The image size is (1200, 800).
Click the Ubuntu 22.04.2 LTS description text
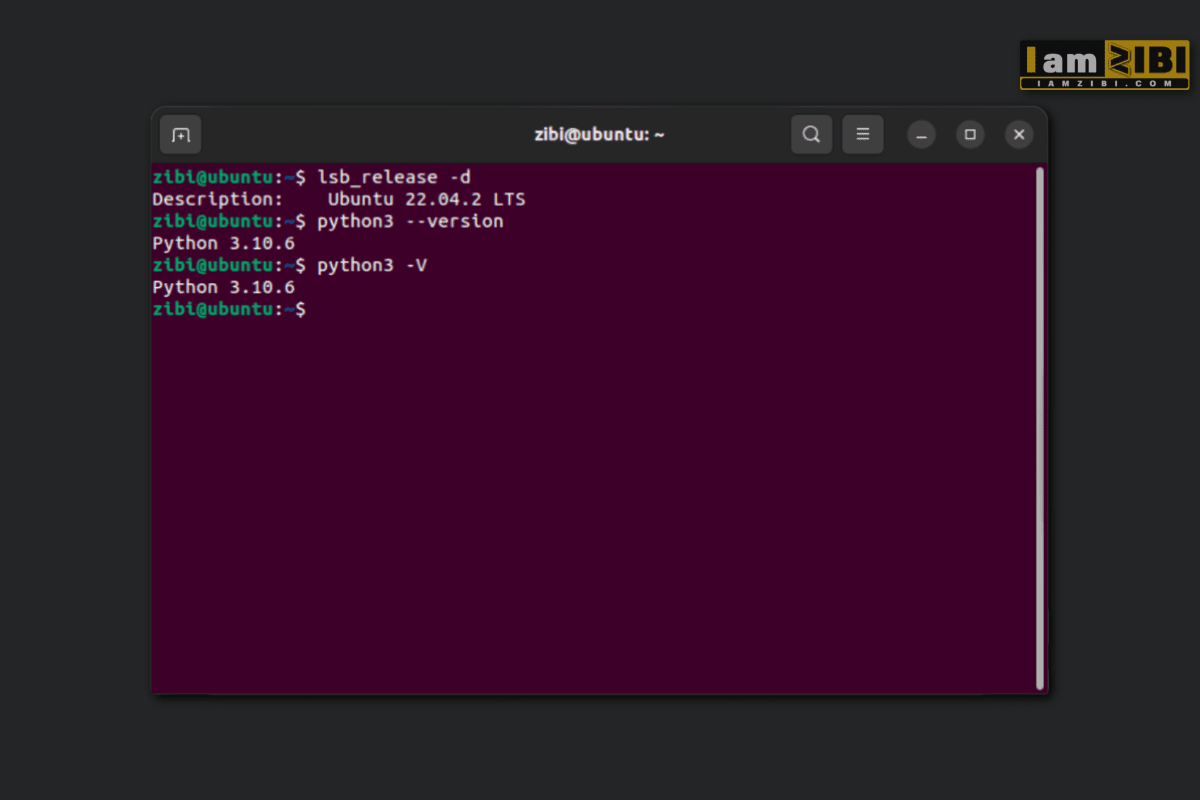click(x=428, y=199)
